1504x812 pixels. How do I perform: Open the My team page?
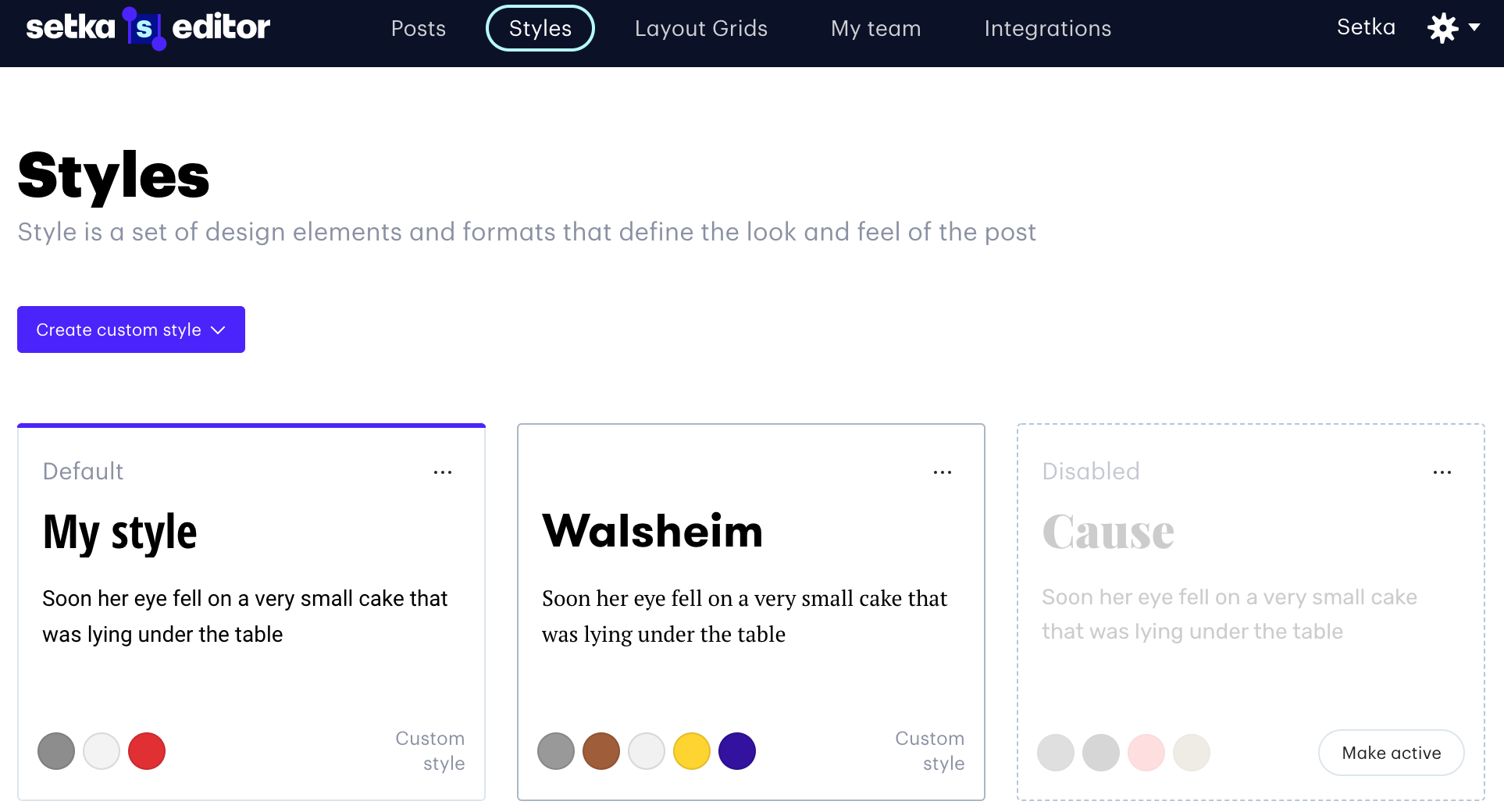pyautogui.click(x=875, y=28)
